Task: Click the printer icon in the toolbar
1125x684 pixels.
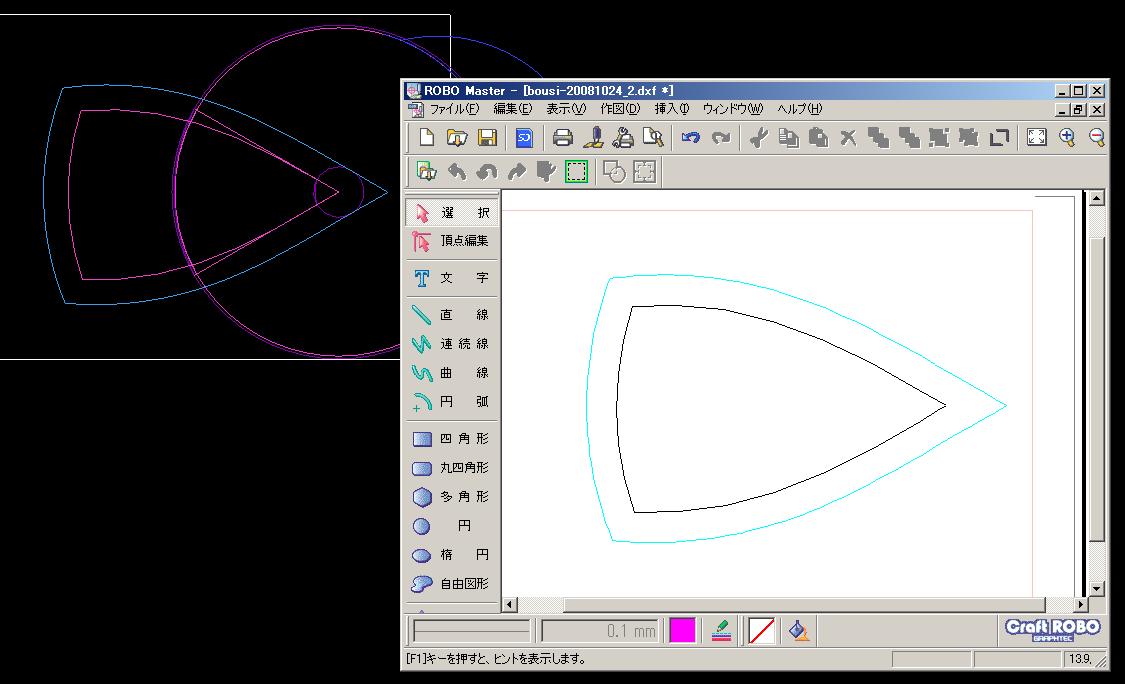Action: [x=563, y=138]
